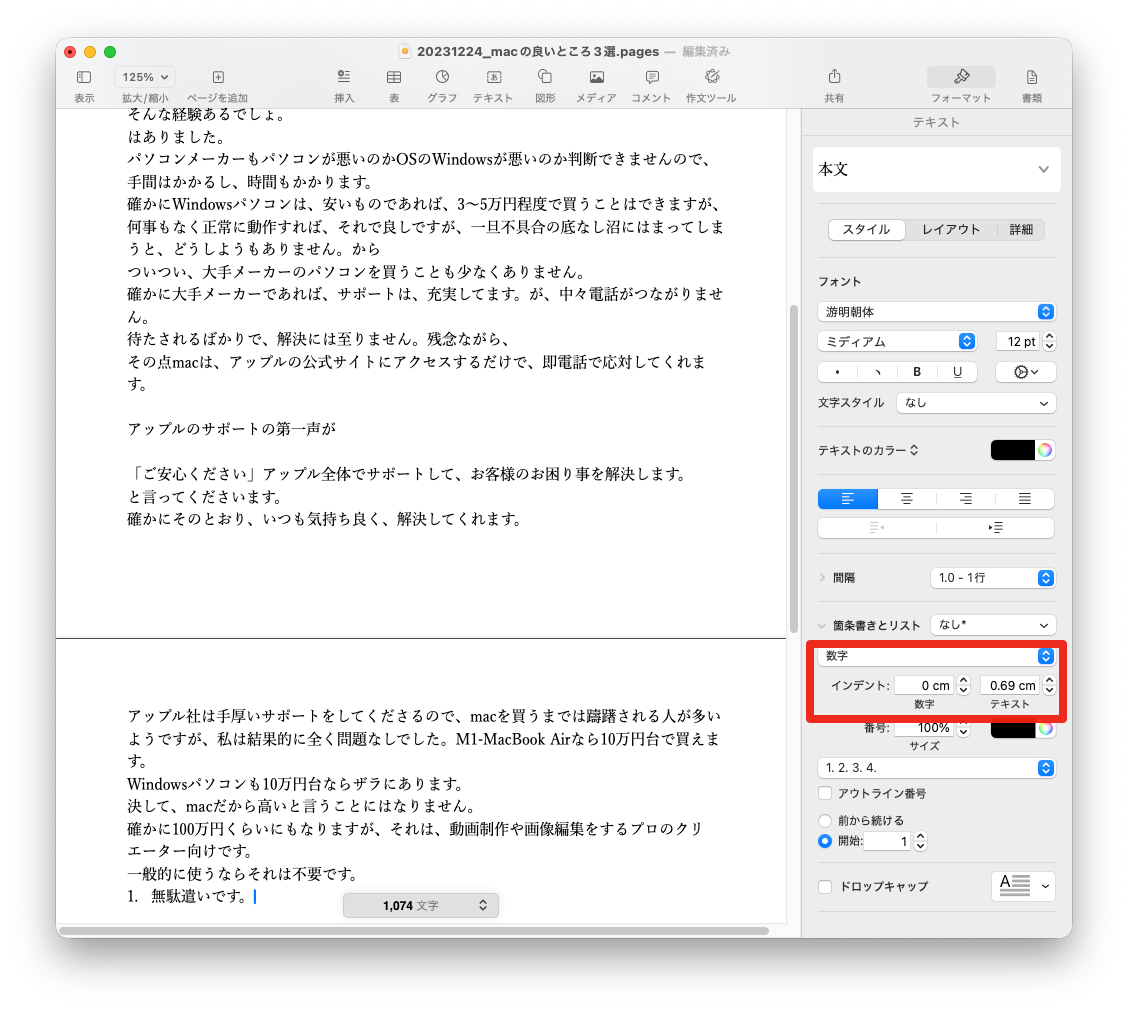The width and height of the screenshot is (1128, 1012).
Task: Enable the Outline numbering (アウトライン番号) checkbox
Action: coord(825,794)
